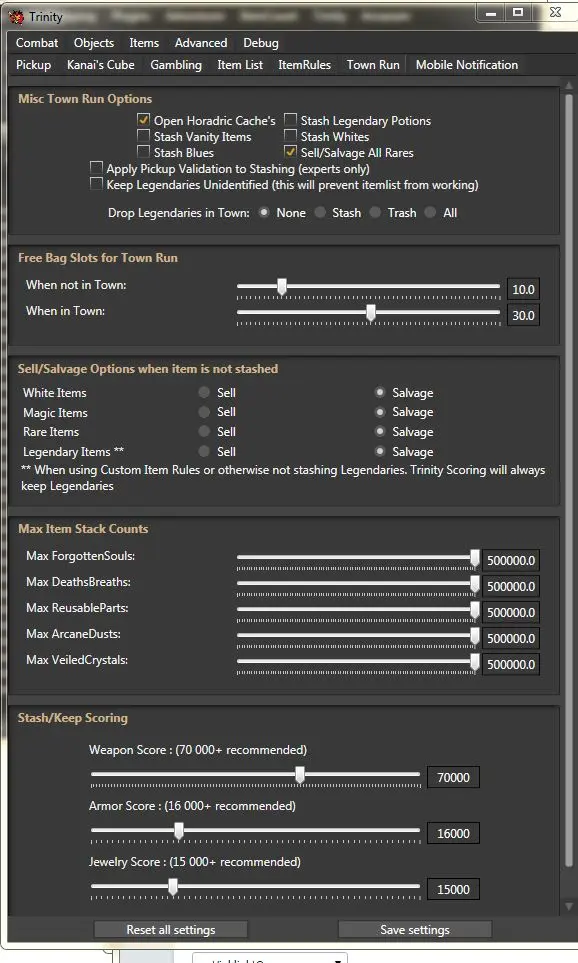The width and height of the screenshot is (578, 963).
Task: Select Trash for Drop Legendaries in Town
Action: [x=375, y=212]
